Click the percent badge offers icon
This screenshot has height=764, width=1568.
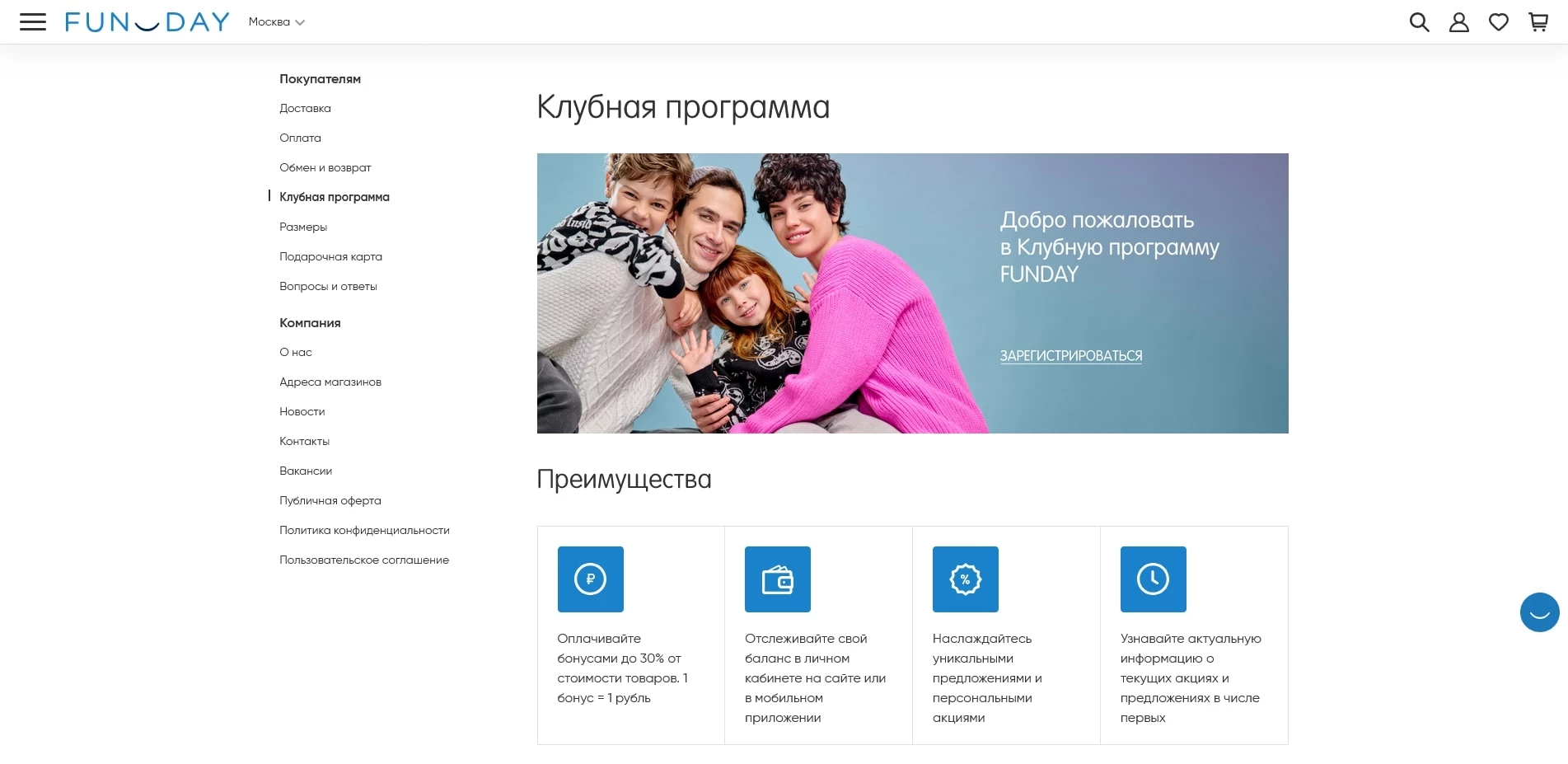coord(965,579)
